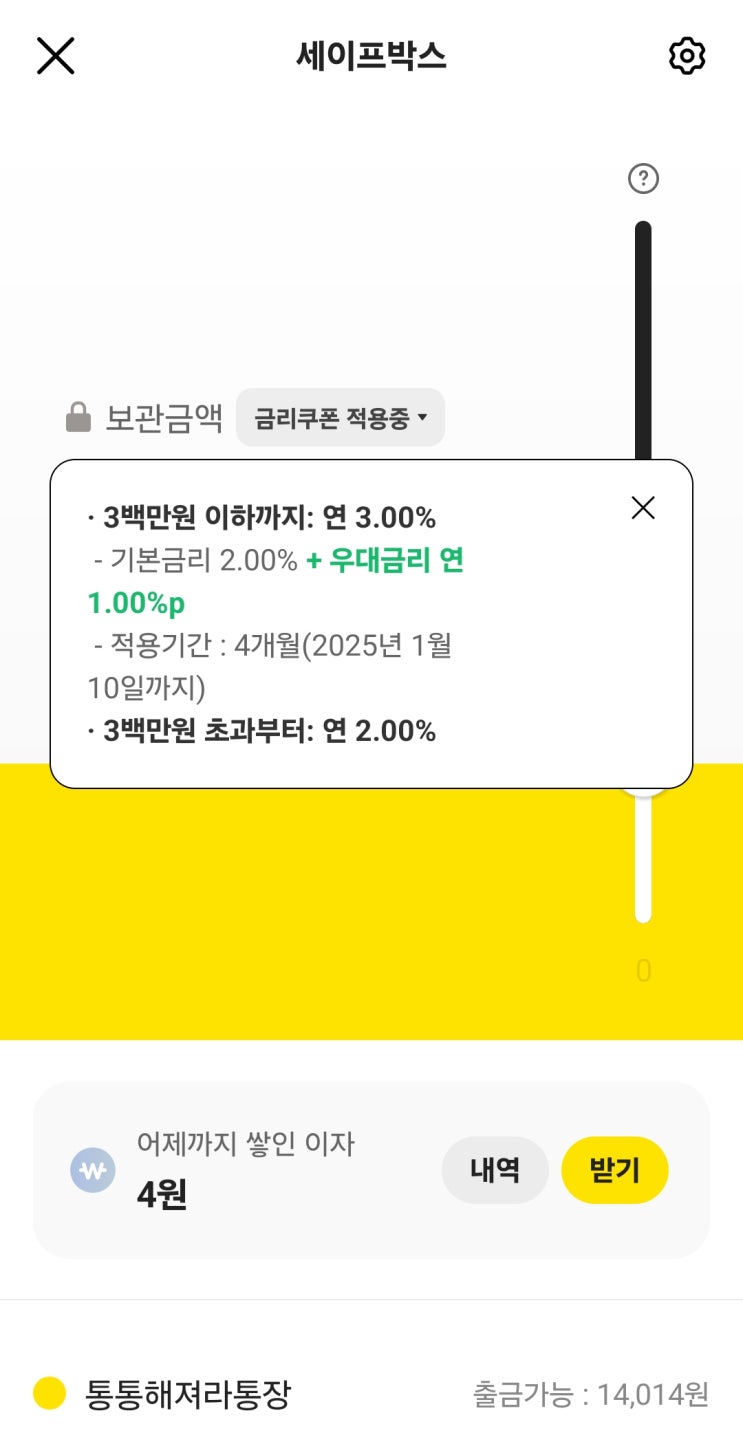Open 내역 interest history
The width and height of the screenshot is (743, 1455).
[x=495, y=1170]
